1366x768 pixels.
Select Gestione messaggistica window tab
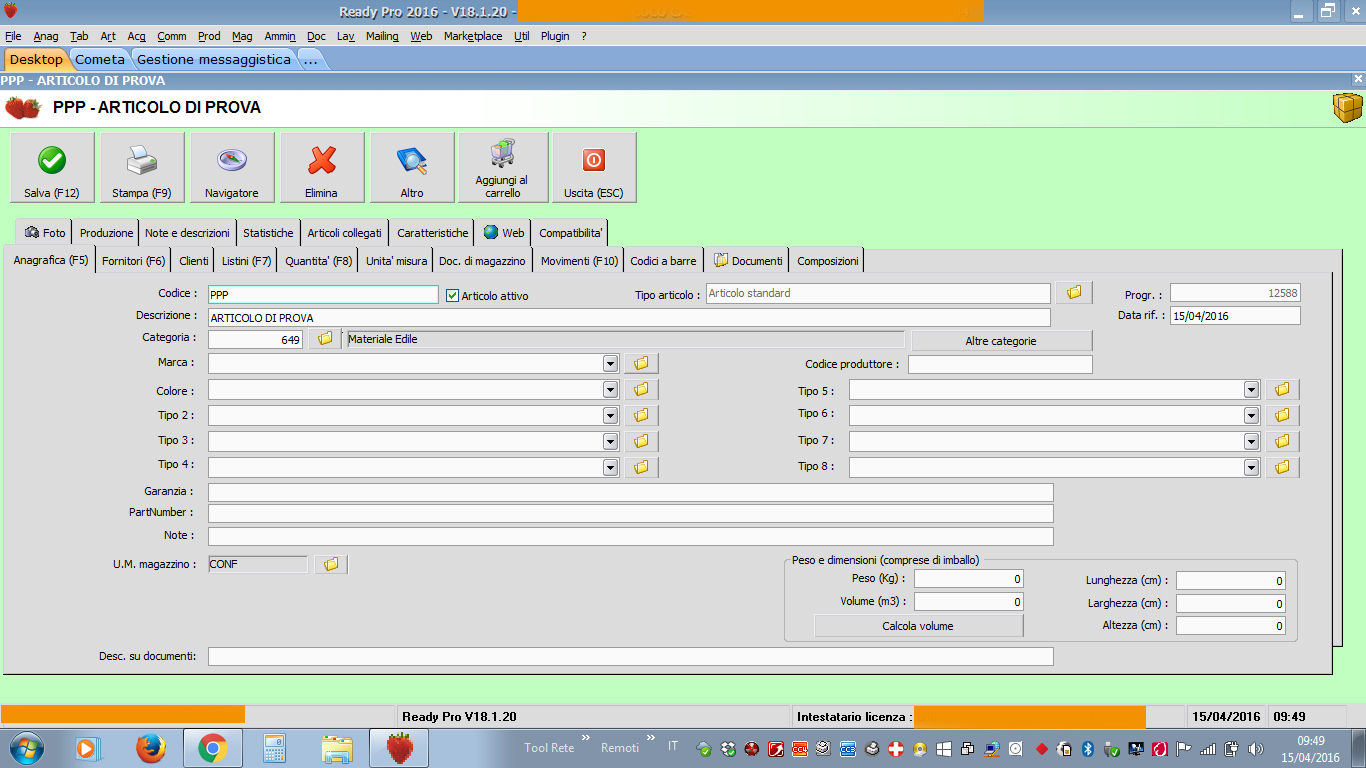[214, 59]
